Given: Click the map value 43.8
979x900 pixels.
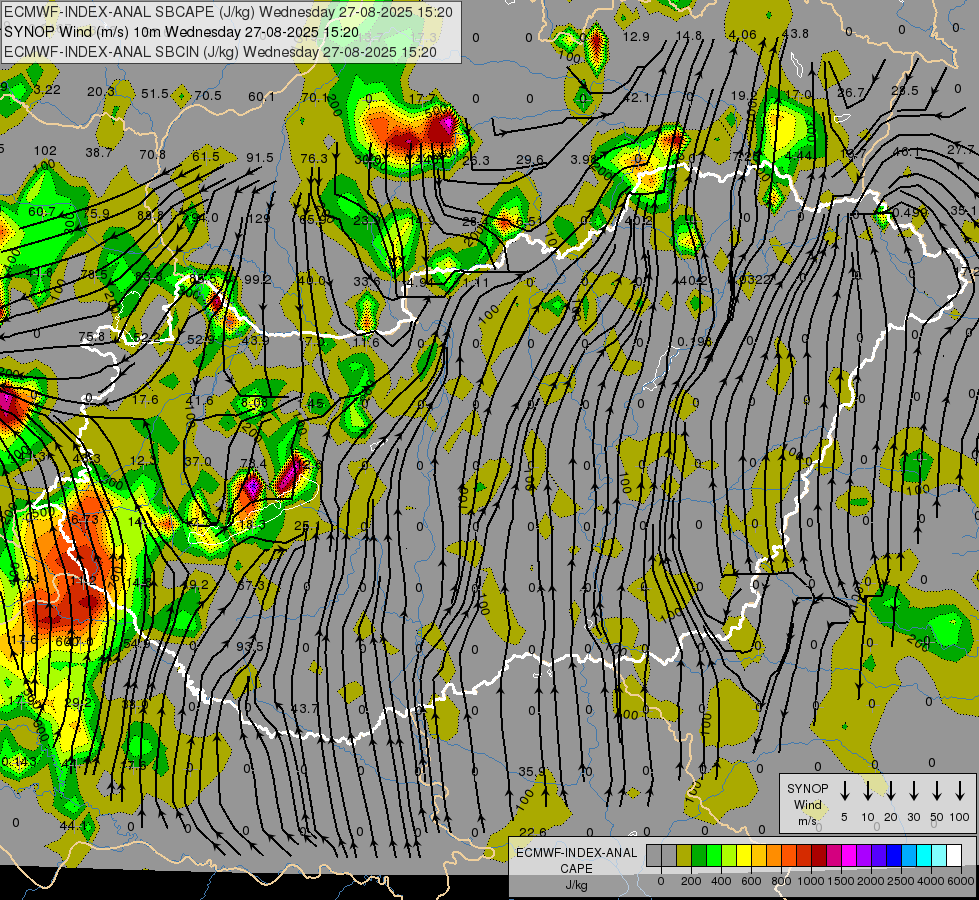Looking at the screenshot, I should [x=795, y=34].
